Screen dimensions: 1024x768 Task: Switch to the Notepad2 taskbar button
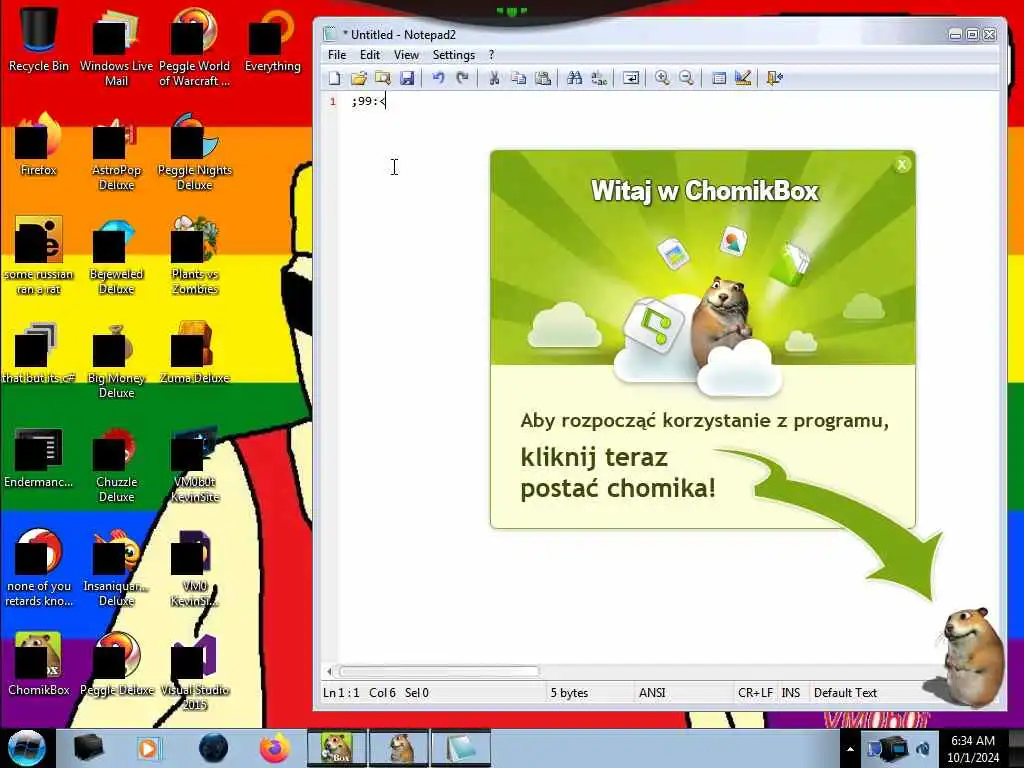click(x=461, y=748)
